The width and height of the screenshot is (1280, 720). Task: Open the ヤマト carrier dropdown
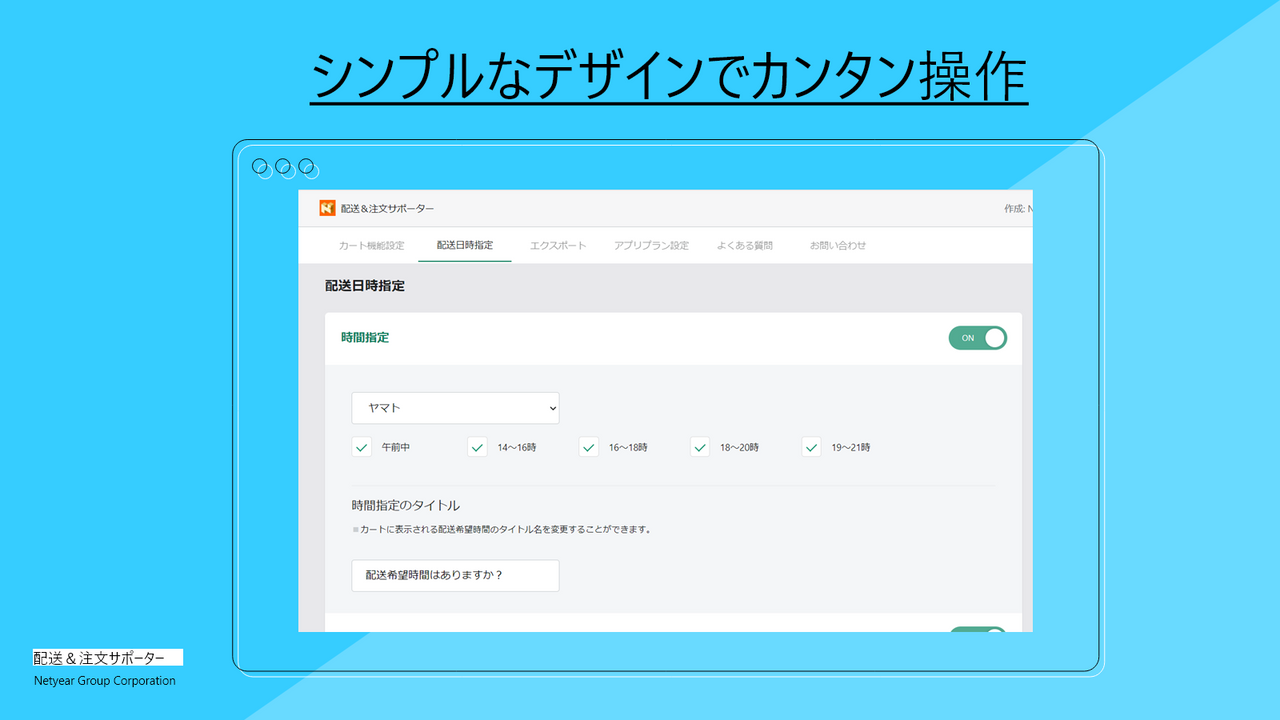455,408
